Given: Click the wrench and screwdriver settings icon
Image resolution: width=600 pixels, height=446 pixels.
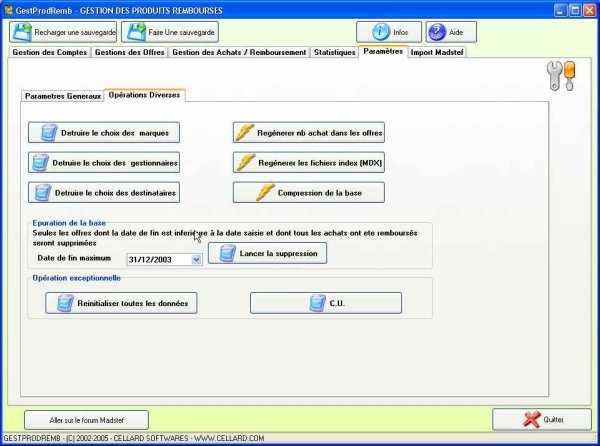Looking at the screenshot, I should point(563,77).
